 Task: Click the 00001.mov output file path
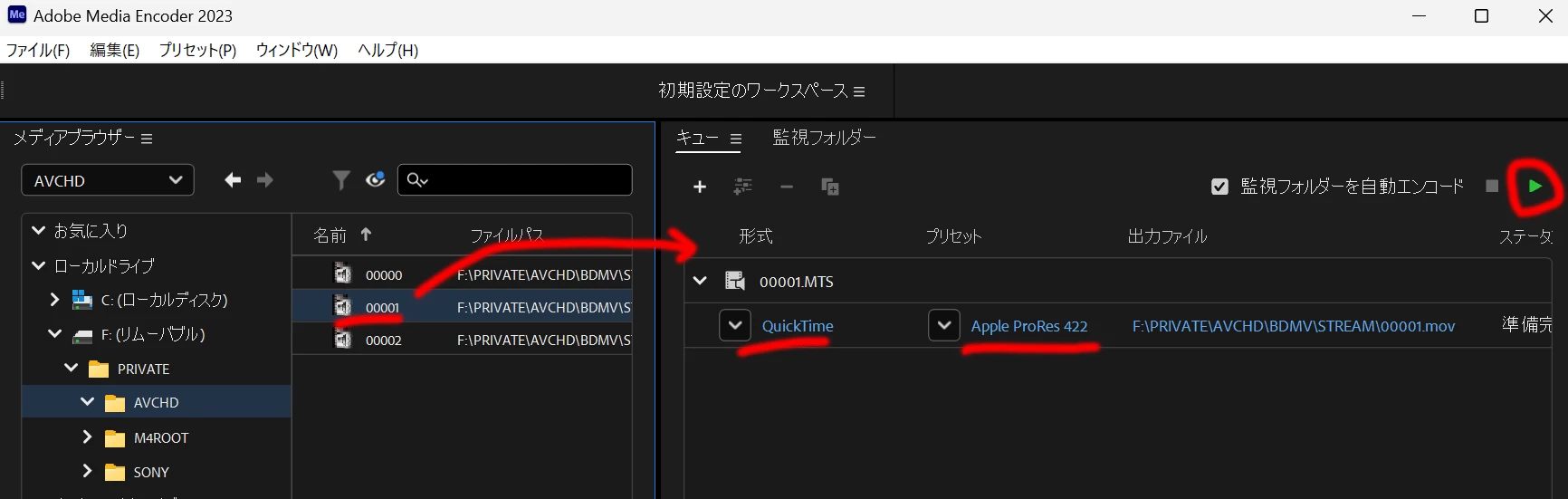point(1294,326)
